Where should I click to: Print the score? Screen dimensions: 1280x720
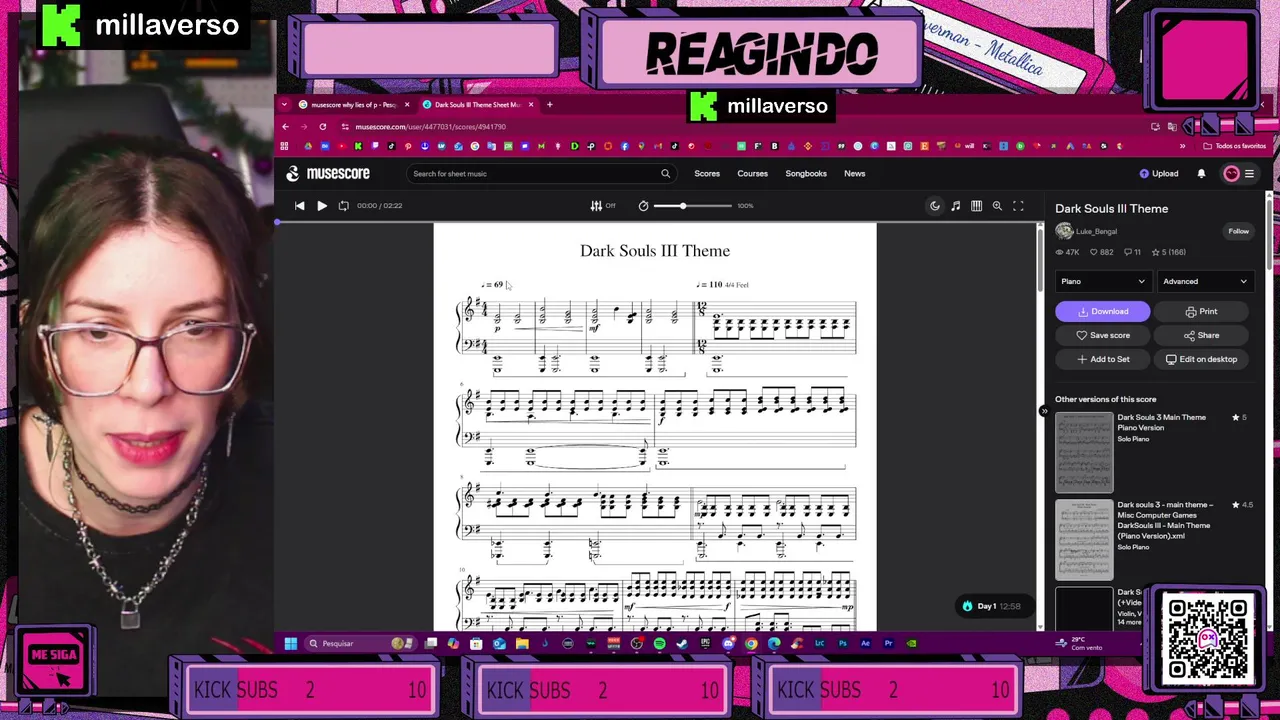tap(1203, 311)
